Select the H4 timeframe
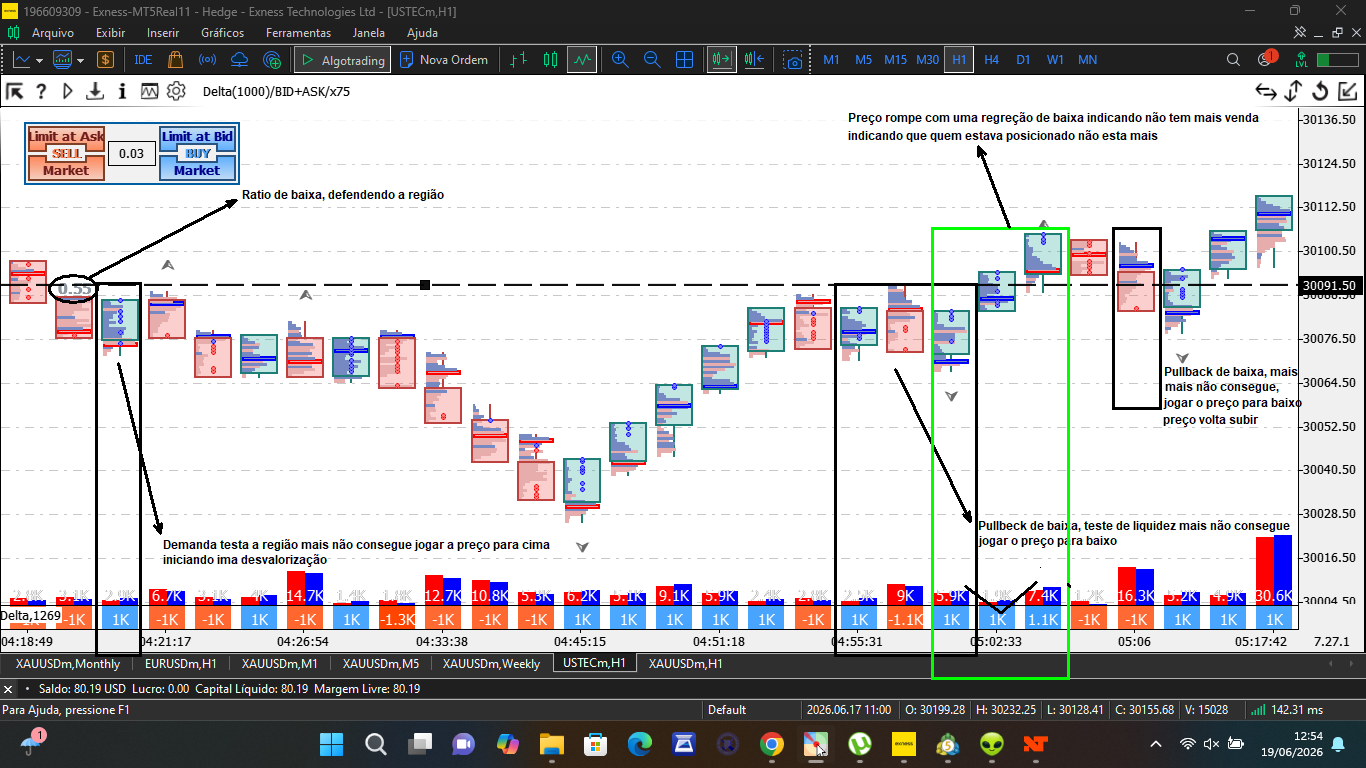Image resolution: width=1366 pixels, height=768 pixels. [991, 60]
